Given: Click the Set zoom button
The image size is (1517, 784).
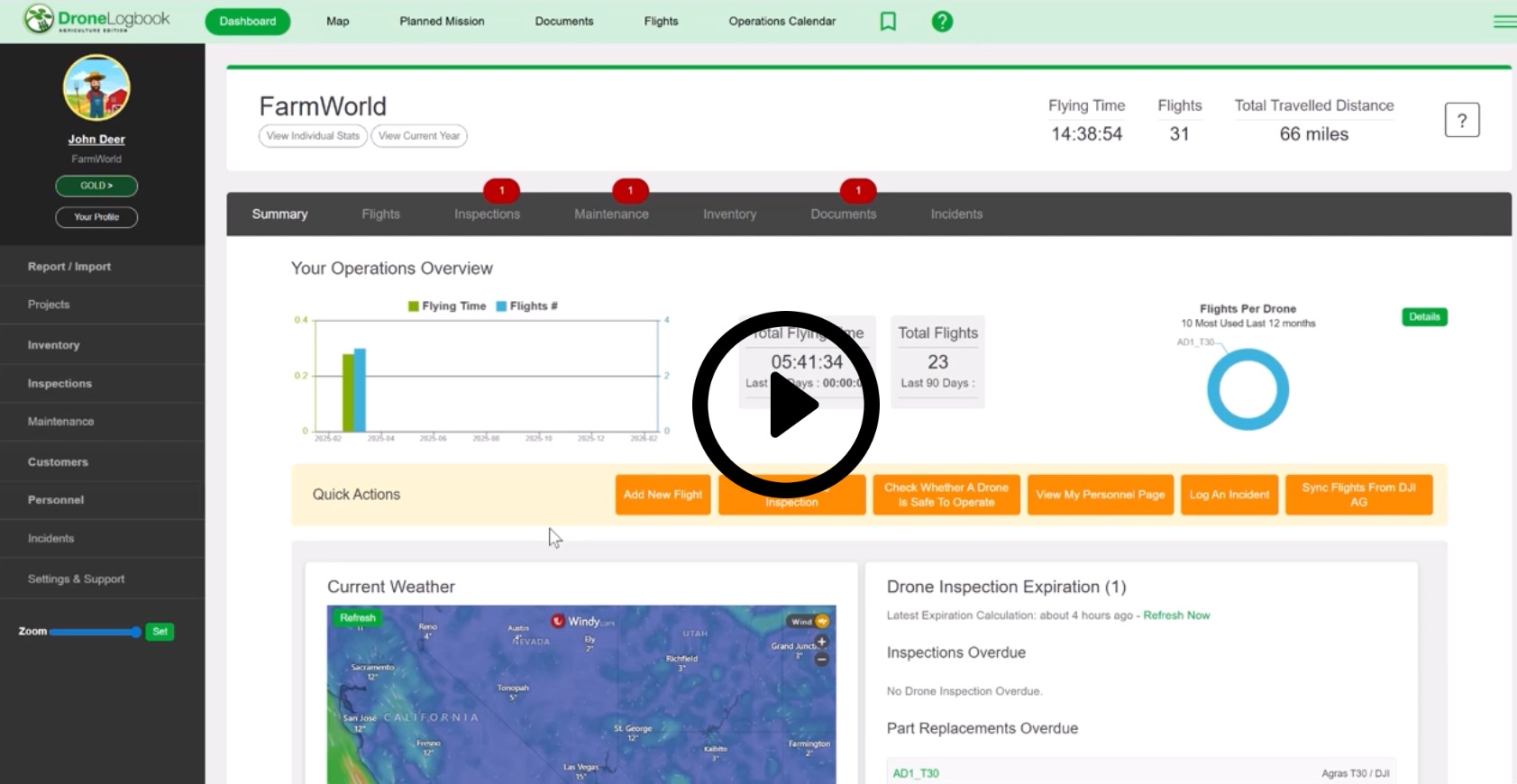Looking at the screenshot, I should (x=160, y=632).
